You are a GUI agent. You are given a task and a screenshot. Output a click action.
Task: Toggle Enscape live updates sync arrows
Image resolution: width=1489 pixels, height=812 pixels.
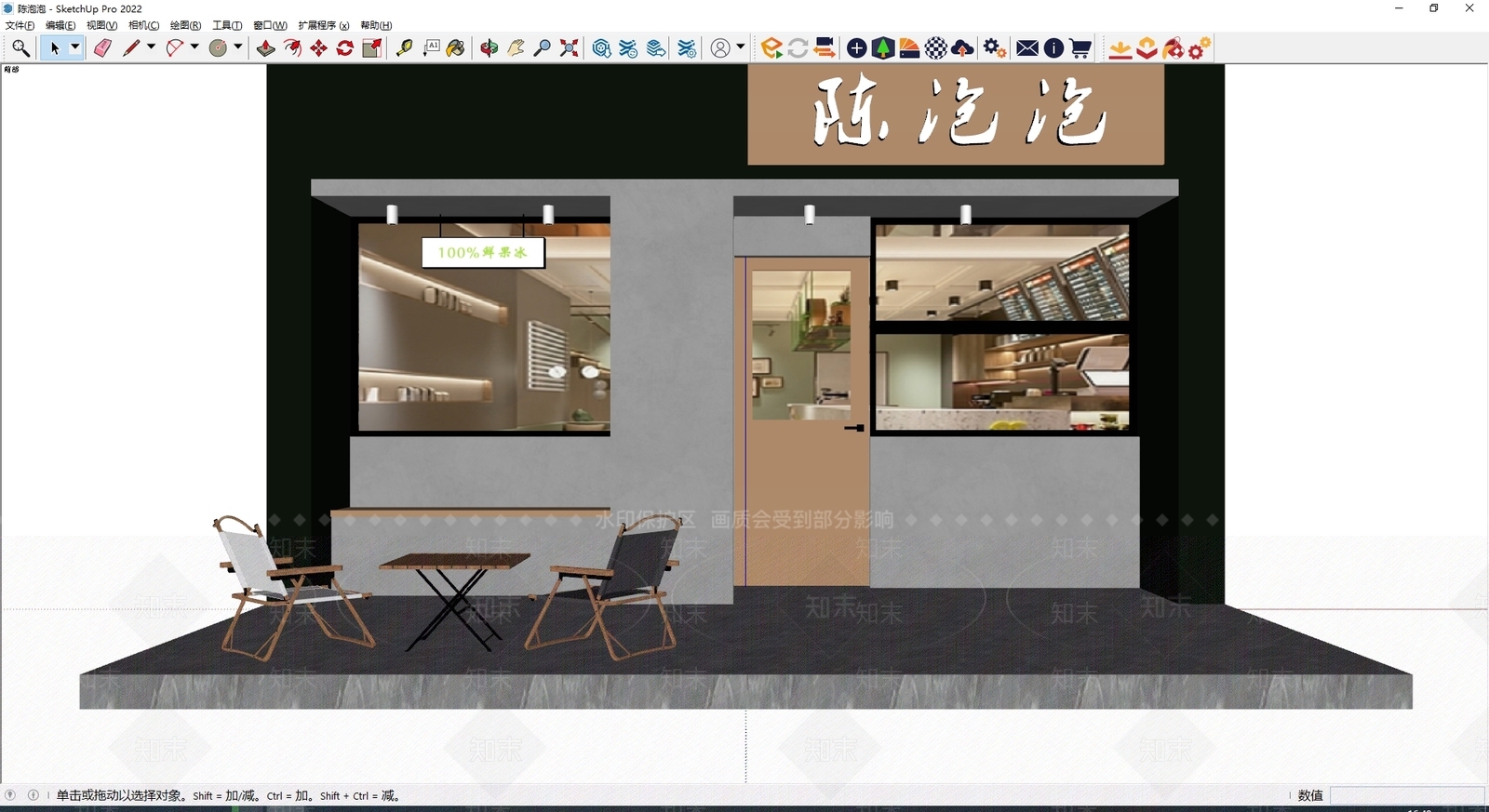tap(798, 47)
